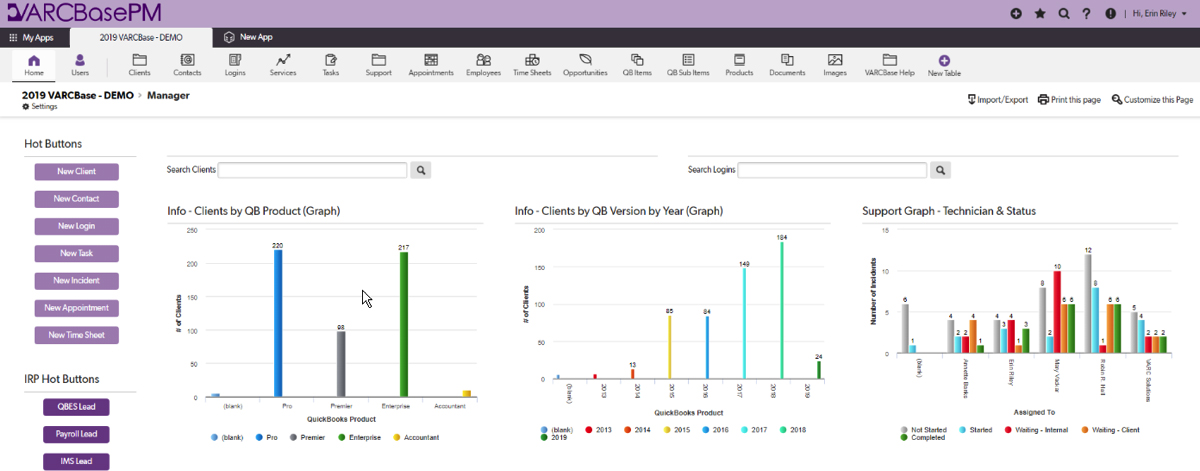
Task: Click the New Incident hot button
Action: point(77,281)
